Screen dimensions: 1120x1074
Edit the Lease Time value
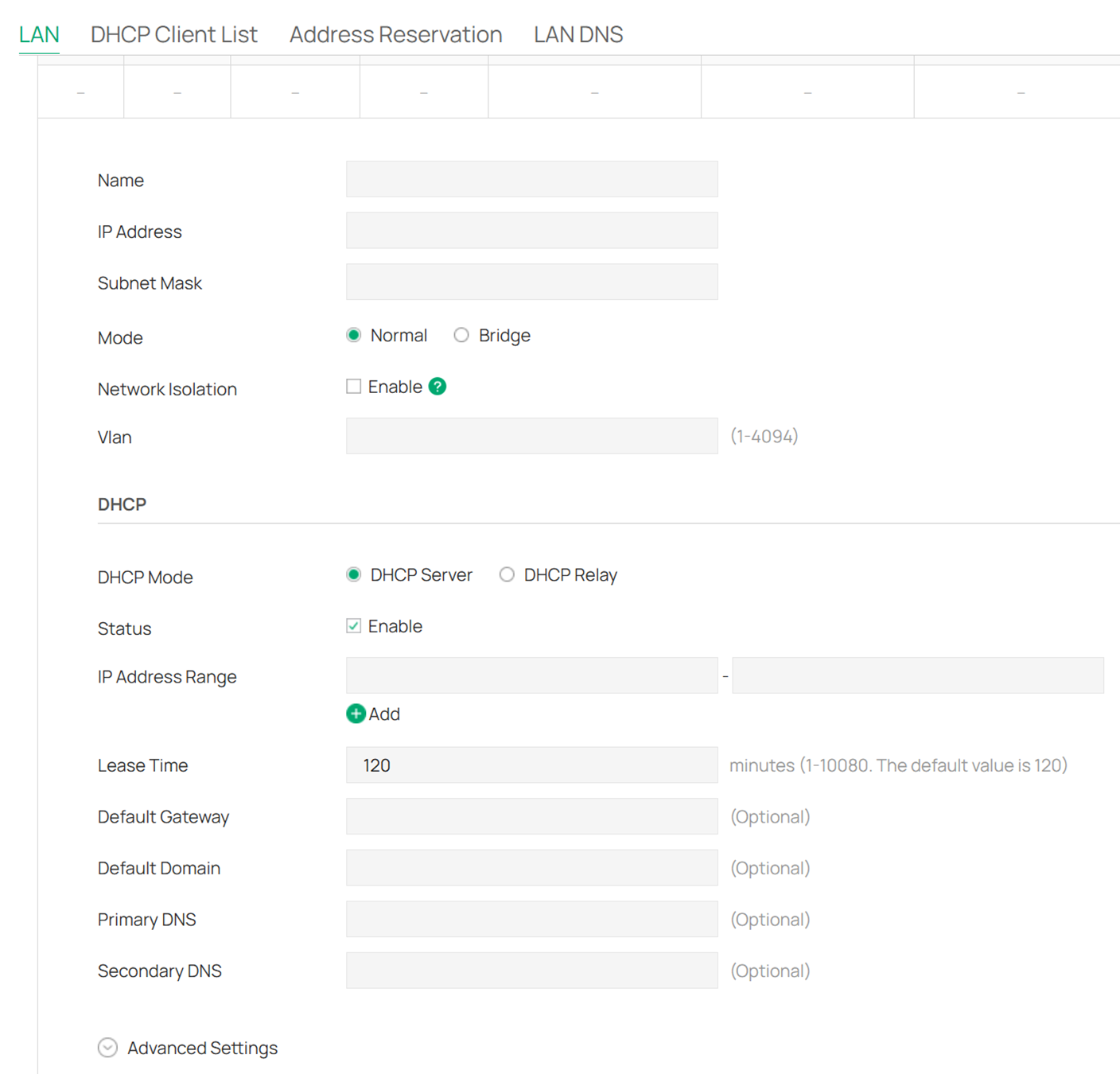pyautogui.click(x=531, y=765)
